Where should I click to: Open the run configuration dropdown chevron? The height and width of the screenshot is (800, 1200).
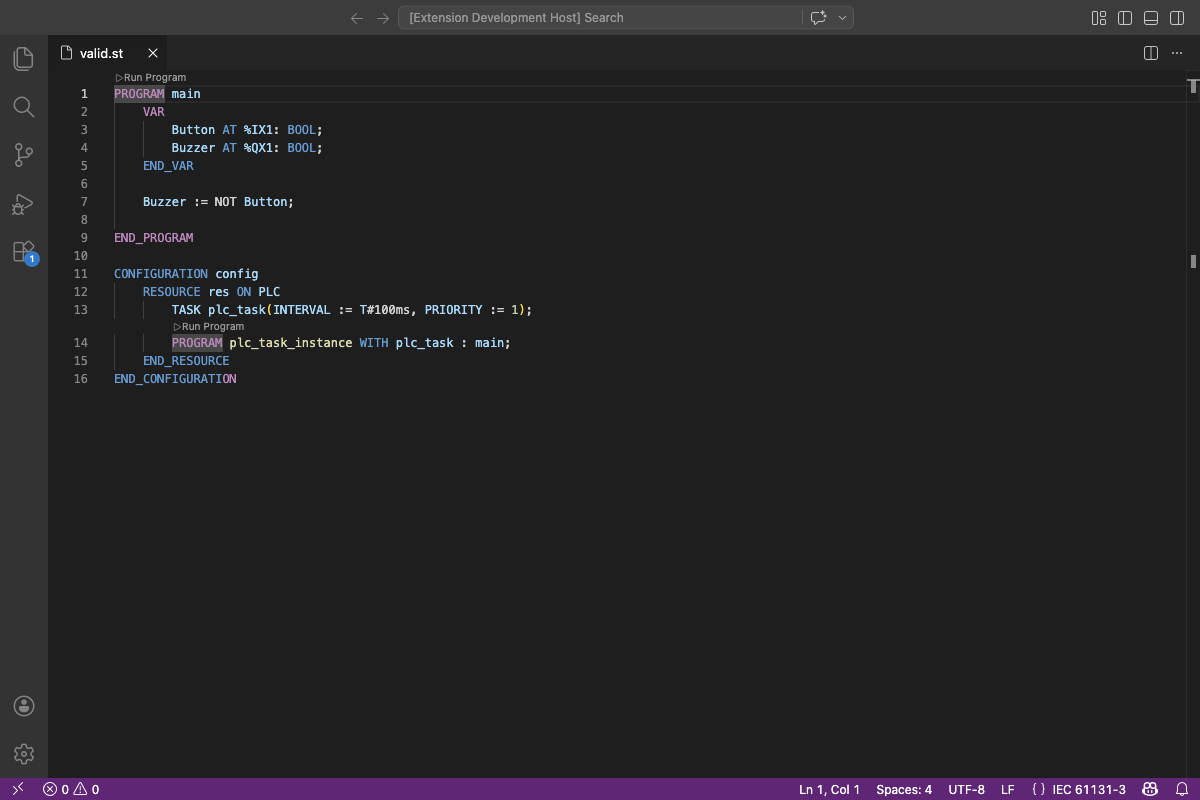pos(842,17)
